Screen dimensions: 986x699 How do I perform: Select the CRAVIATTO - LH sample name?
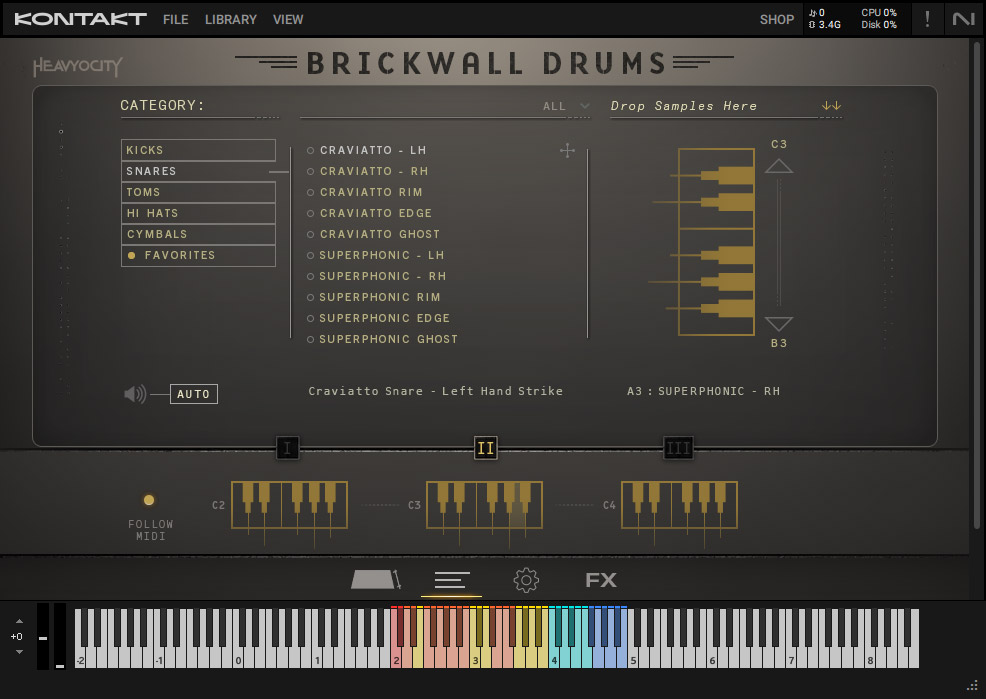coord(373,150)
